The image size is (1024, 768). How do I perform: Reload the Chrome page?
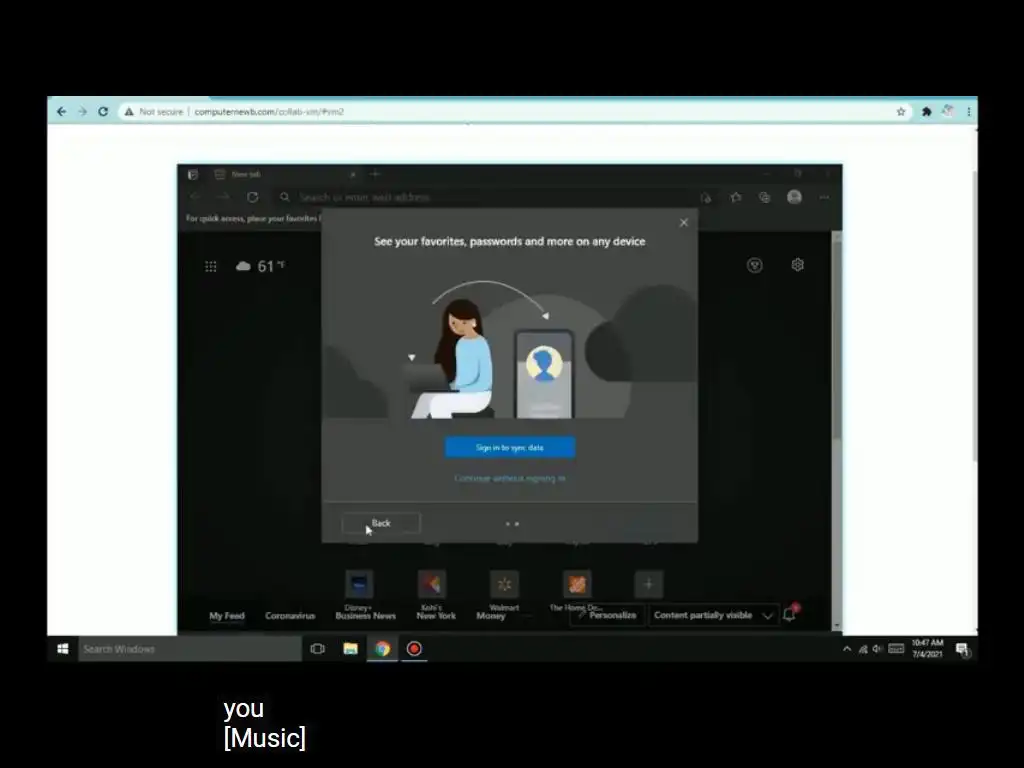click(103, 112)
